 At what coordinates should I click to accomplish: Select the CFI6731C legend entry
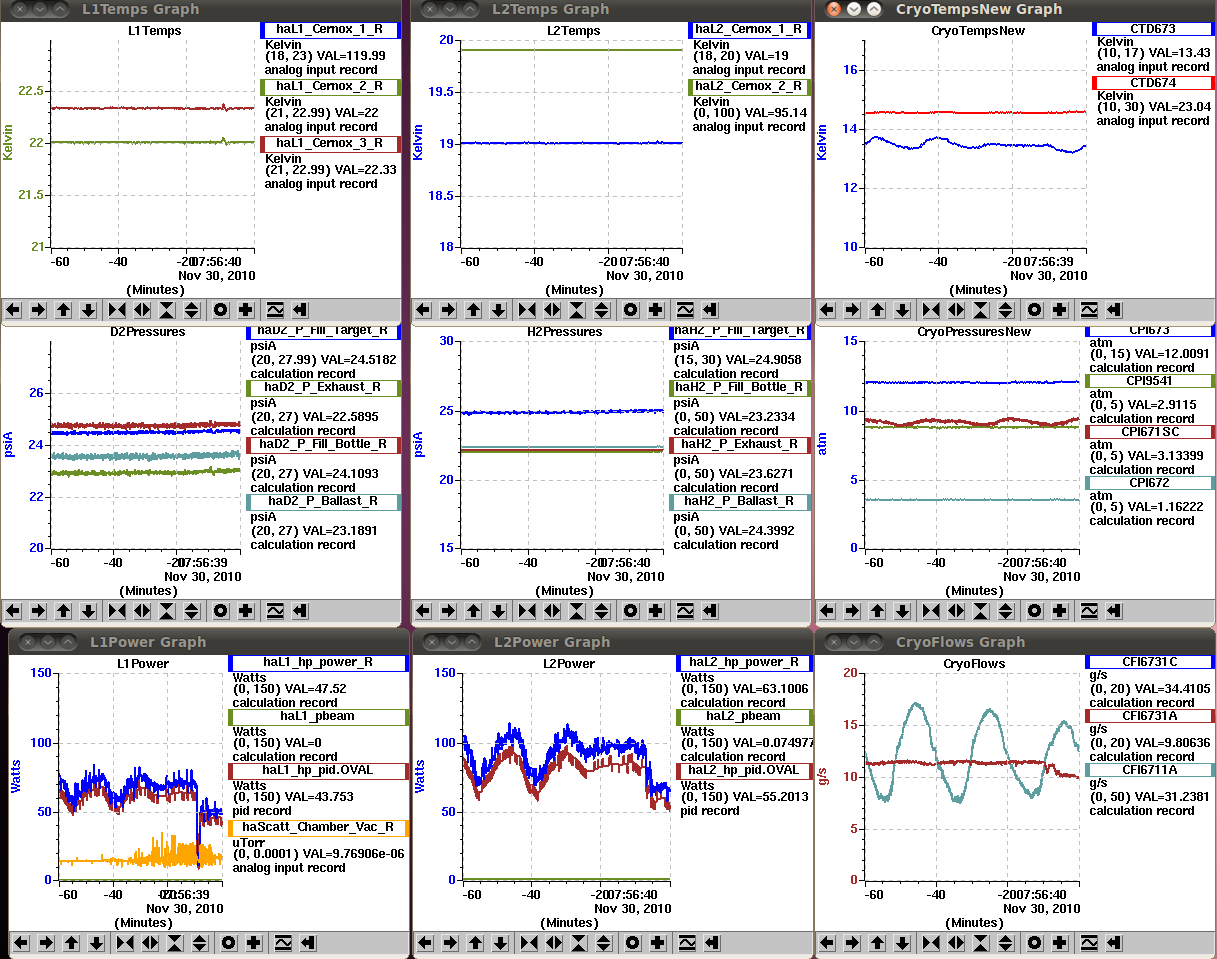[1150, 662]
